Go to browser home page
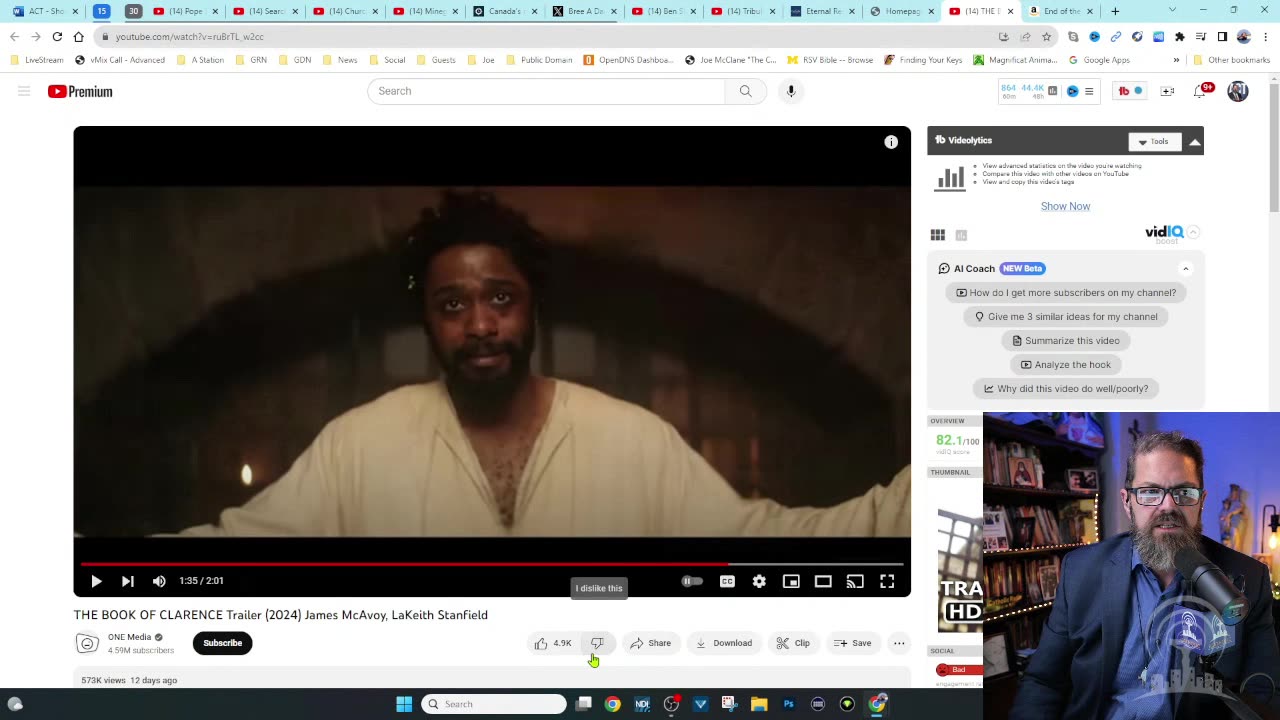Screen dimensions: 1280x720 (79, 37)
